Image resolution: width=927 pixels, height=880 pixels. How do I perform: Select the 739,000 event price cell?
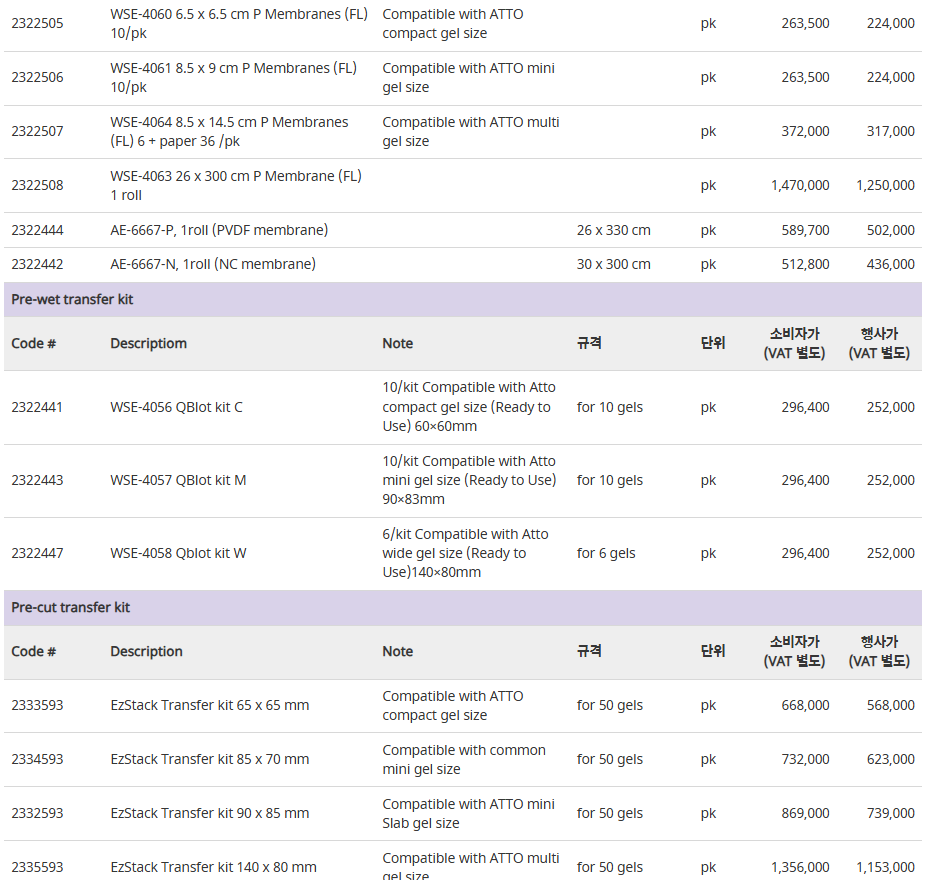890,813
